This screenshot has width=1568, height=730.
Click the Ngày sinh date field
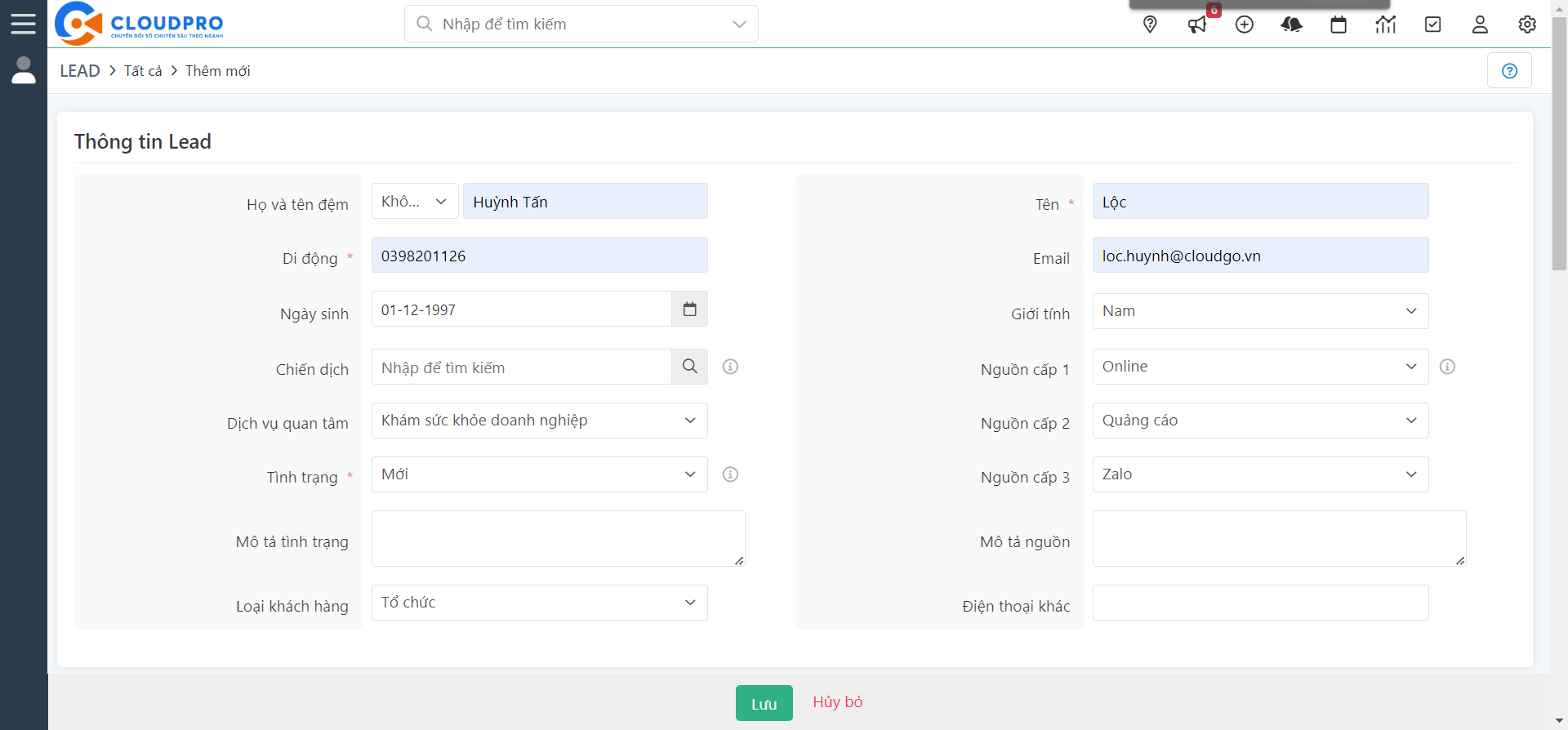pos(522,309)
